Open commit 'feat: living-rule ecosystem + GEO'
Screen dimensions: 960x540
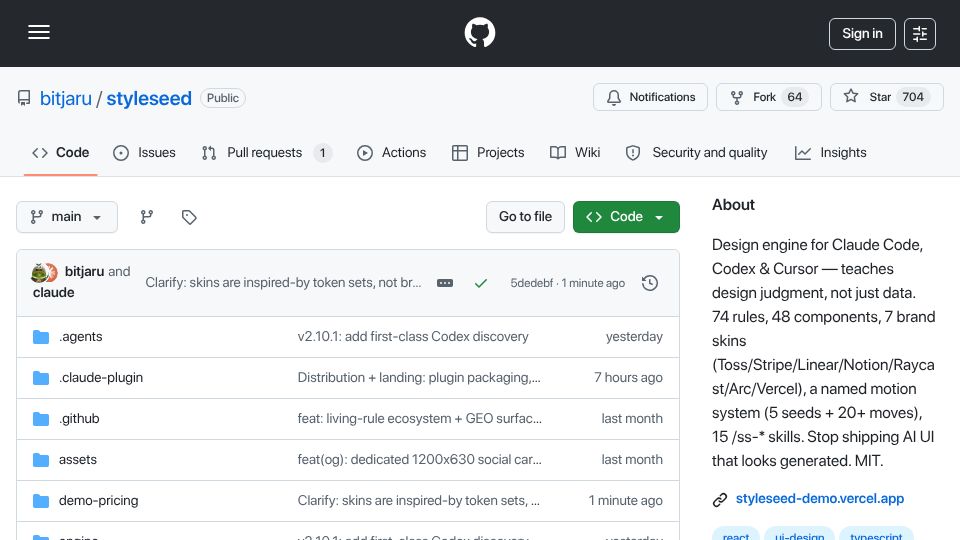[419, 419]
